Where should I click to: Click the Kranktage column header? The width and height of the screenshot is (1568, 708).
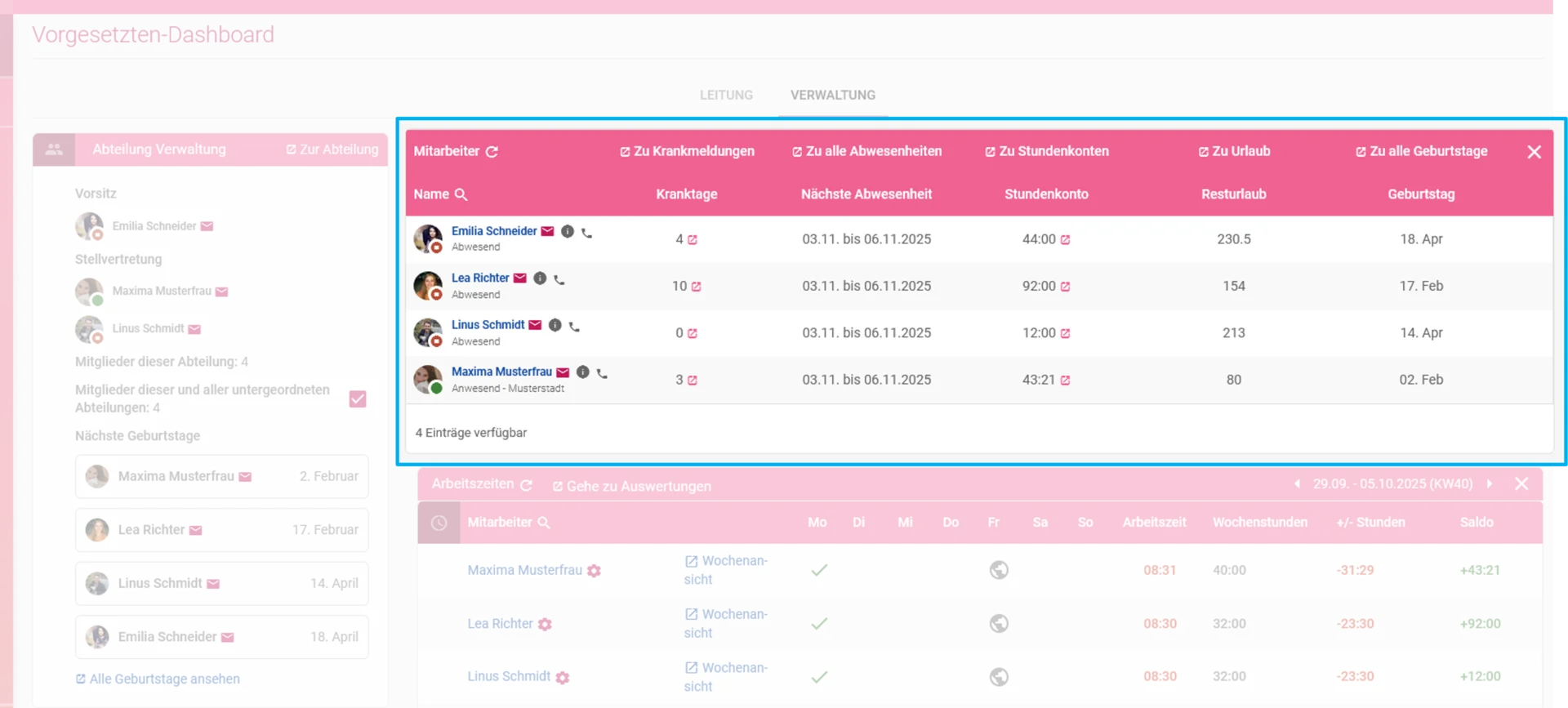[687, 194]
